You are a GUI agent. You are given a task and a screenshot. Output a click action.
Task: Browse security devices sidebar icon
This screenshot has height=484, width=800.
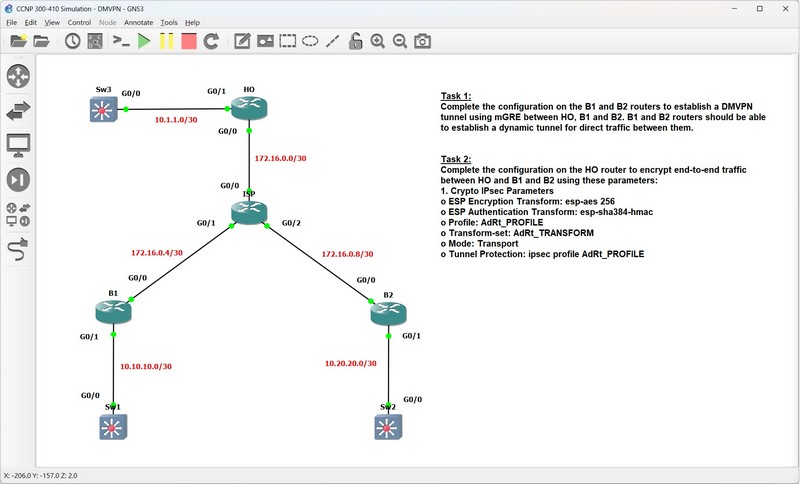[x=18, y=180]
